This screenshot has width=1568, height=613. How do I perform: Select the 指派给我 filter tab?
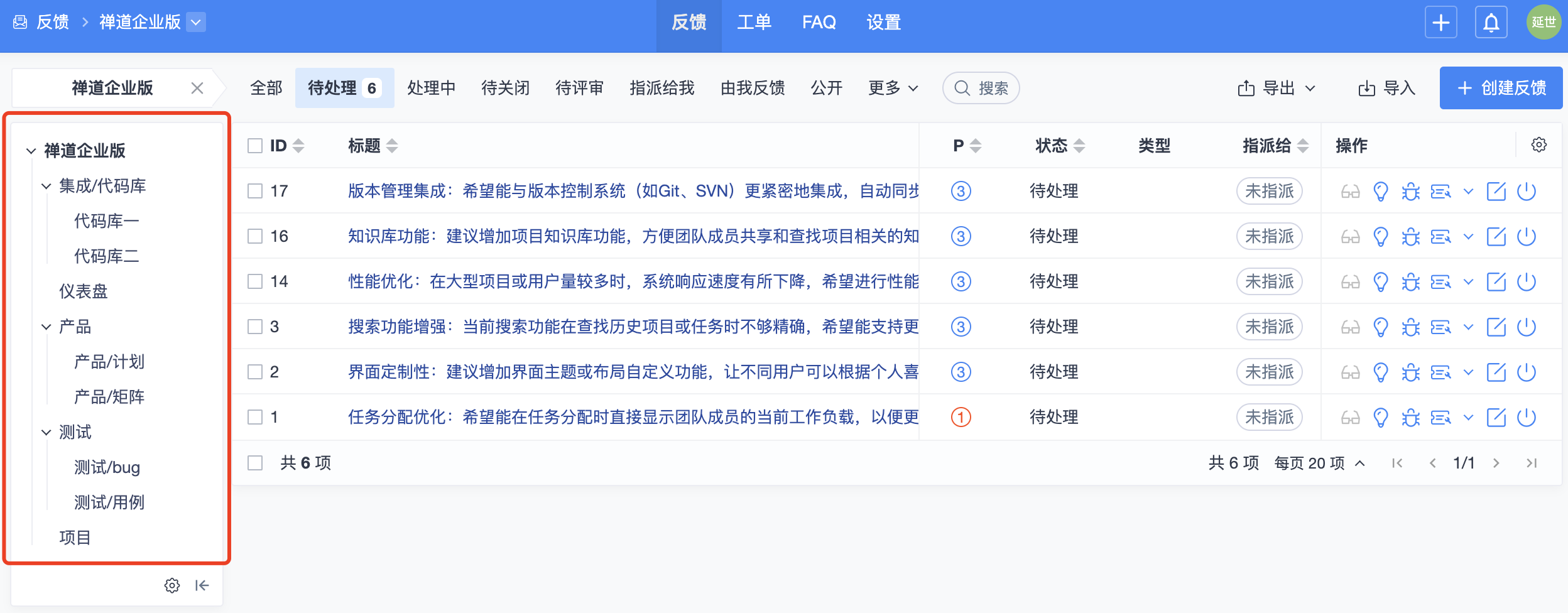pyautogui.click(x=662, y=88)
